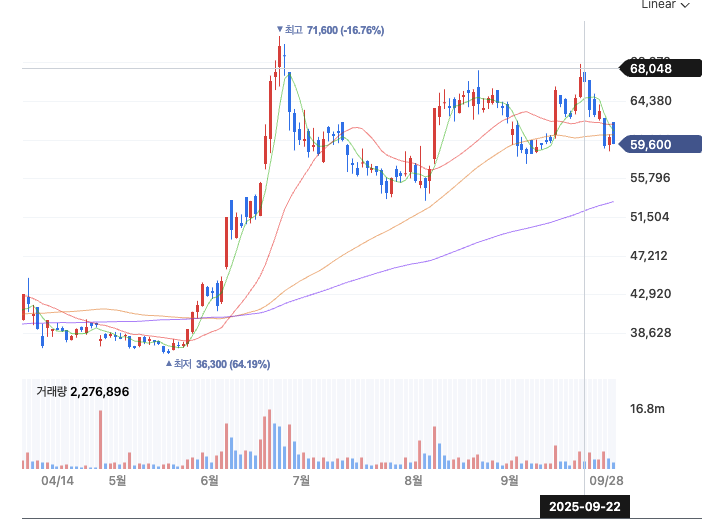The width and height of the screenshot is (718, 530).
Task: Click the 최고 71,600 high price marker
Action: 330,31
